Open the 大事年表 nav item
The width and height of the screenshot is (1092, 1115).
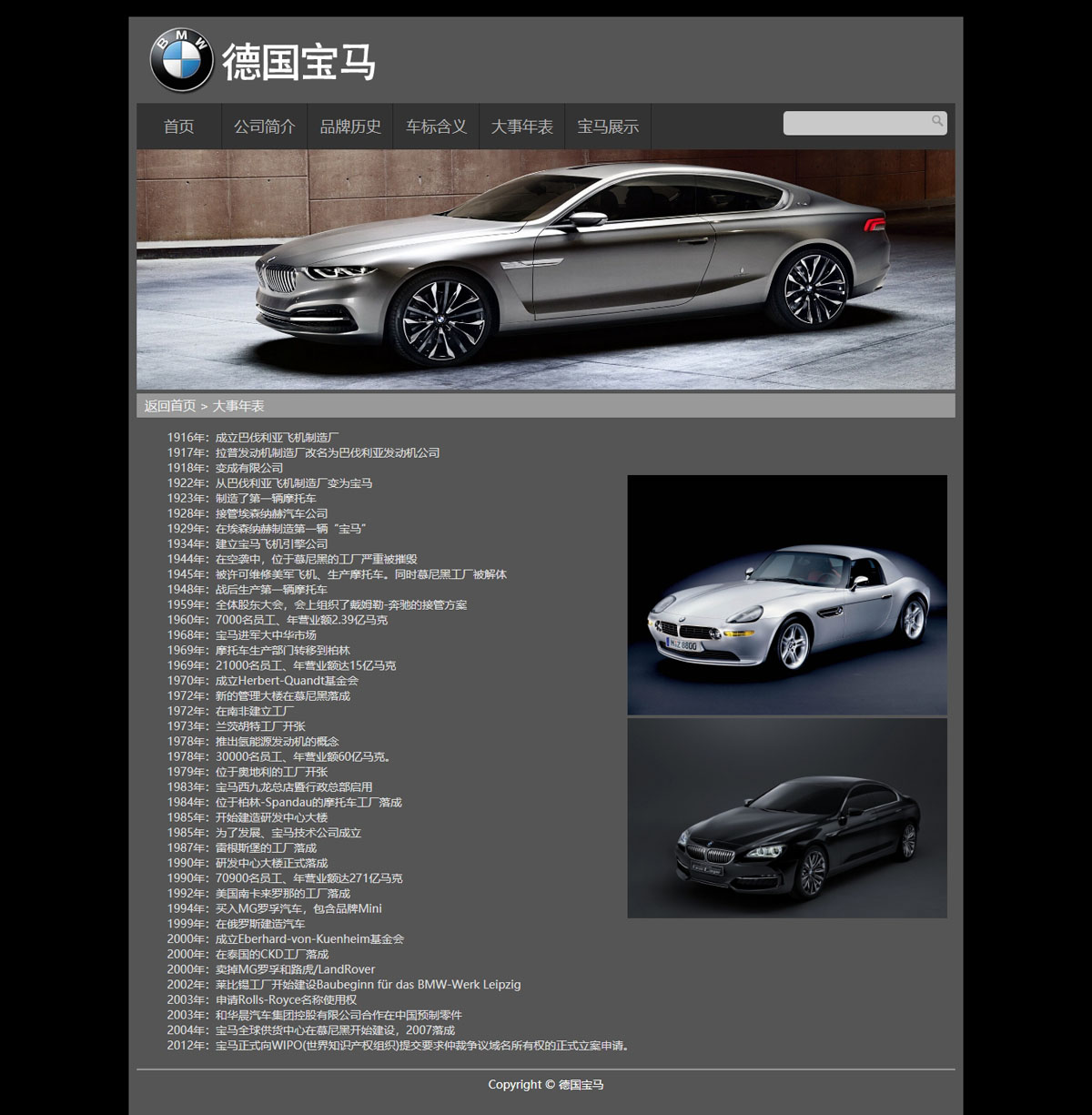coord(521,127)
